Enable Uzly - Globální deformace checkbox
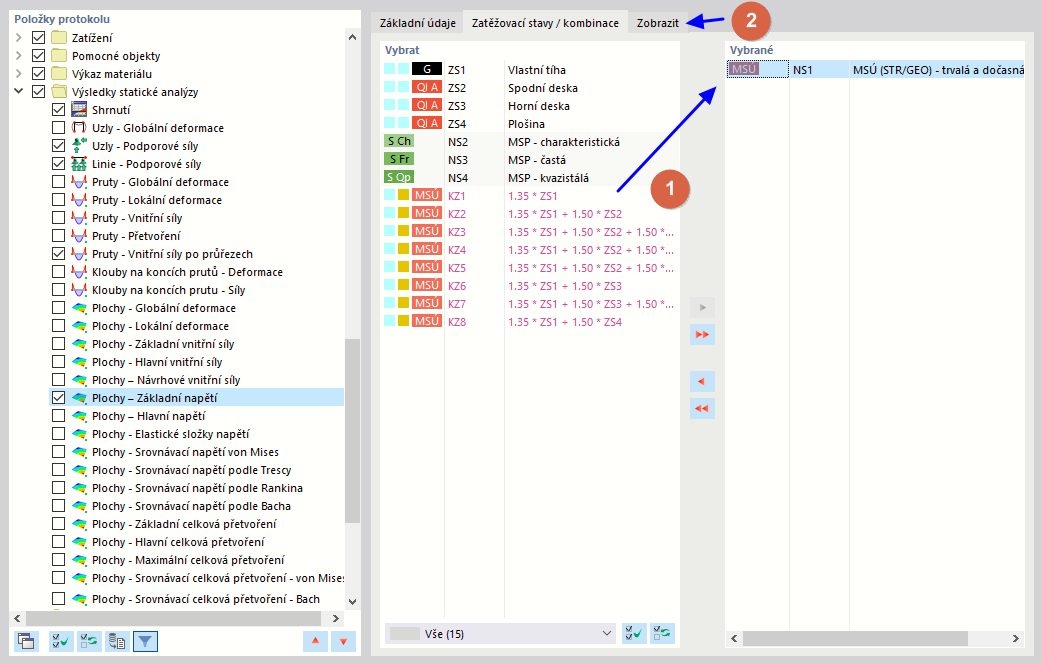 (x=58, y=128)
